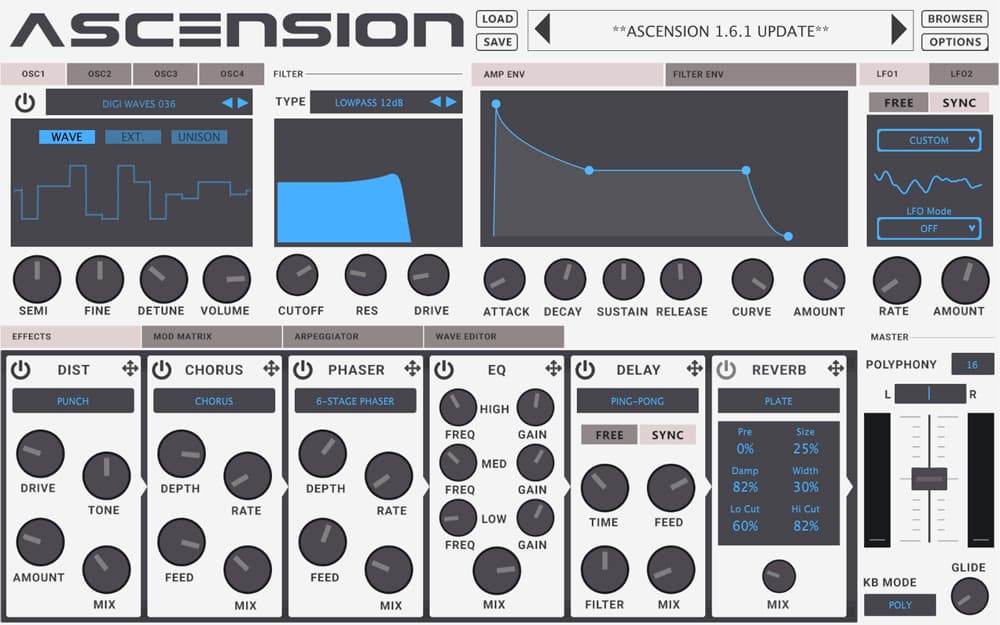The width and height of the screenshot is (1000, 625).
Task: Adjust the master pan slider between L and R
Action: coord(931,393)
